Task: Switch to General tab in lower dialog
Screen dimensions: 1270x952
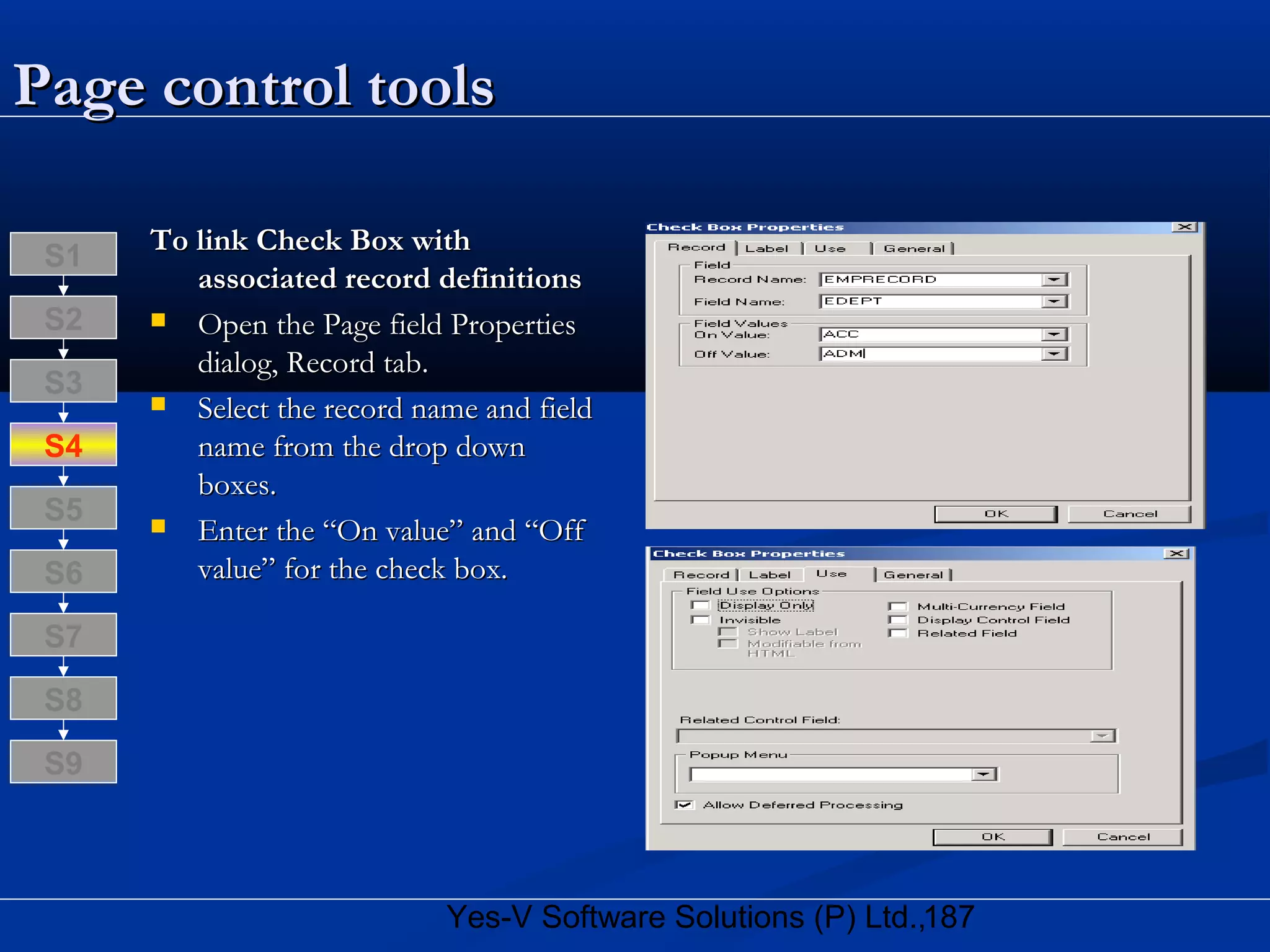Action: (913, 575)
